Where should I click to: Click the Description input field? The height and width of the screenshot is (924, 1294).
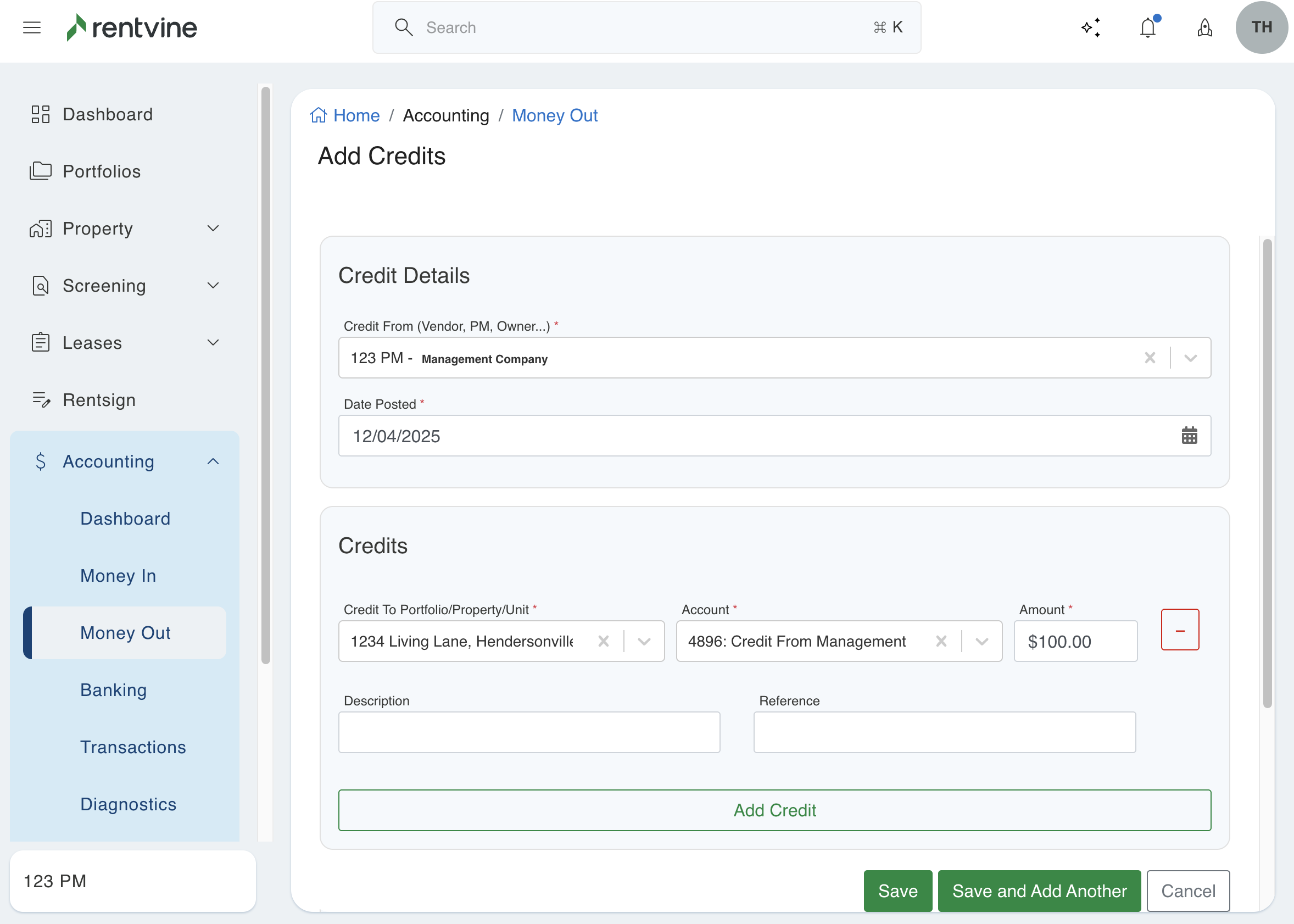coord(529,732)
